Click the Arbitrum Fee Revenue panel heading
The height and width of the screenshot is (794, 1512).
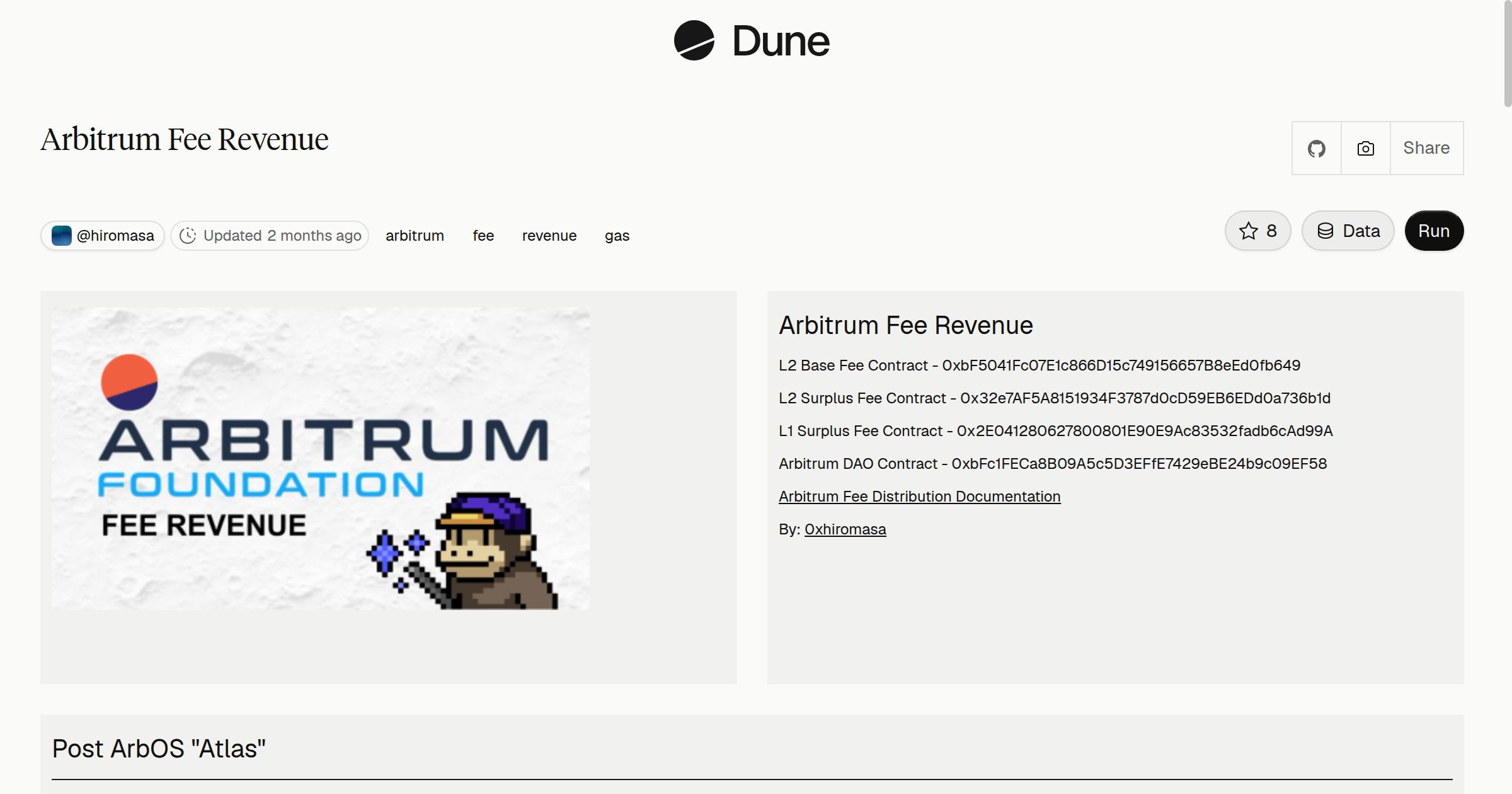tap(906, 326)
